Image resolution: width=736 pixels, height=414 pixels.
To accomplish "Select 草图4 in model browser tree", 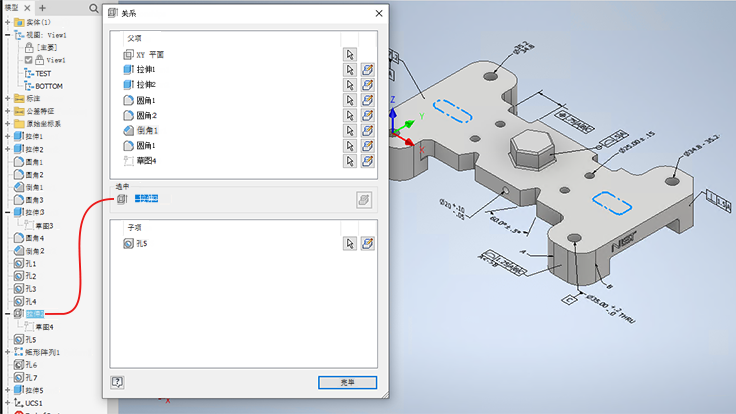I will [44, 327].
